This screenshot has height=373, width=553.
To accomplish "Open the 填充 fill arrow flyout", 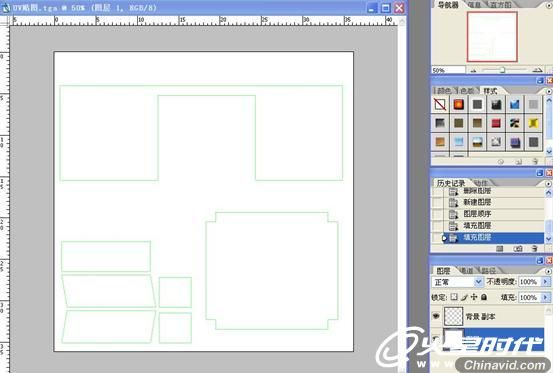I will tap(546, 297).
